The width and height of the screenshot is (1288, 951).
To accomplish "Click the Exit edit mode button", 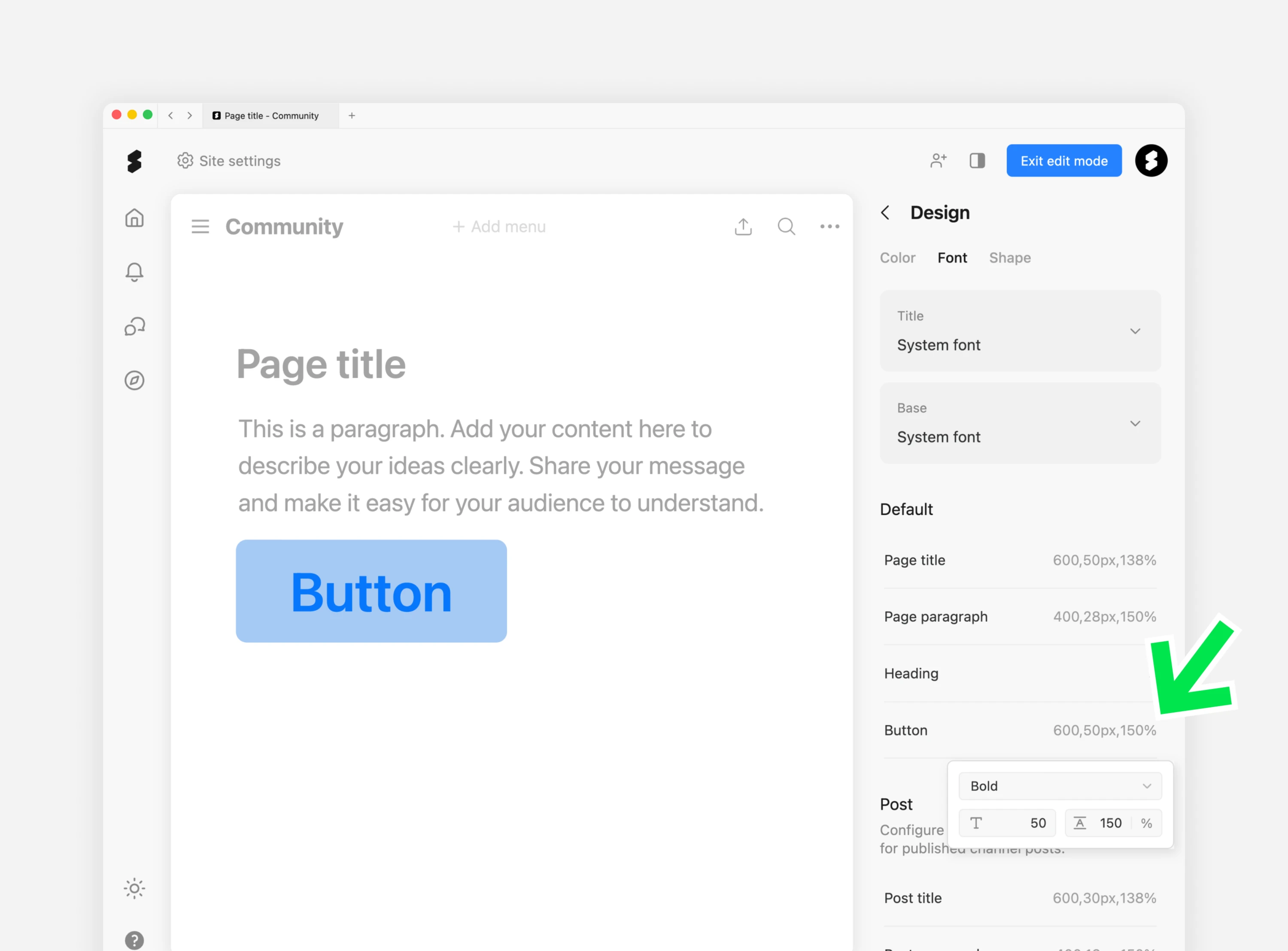I will (1063, 161).
